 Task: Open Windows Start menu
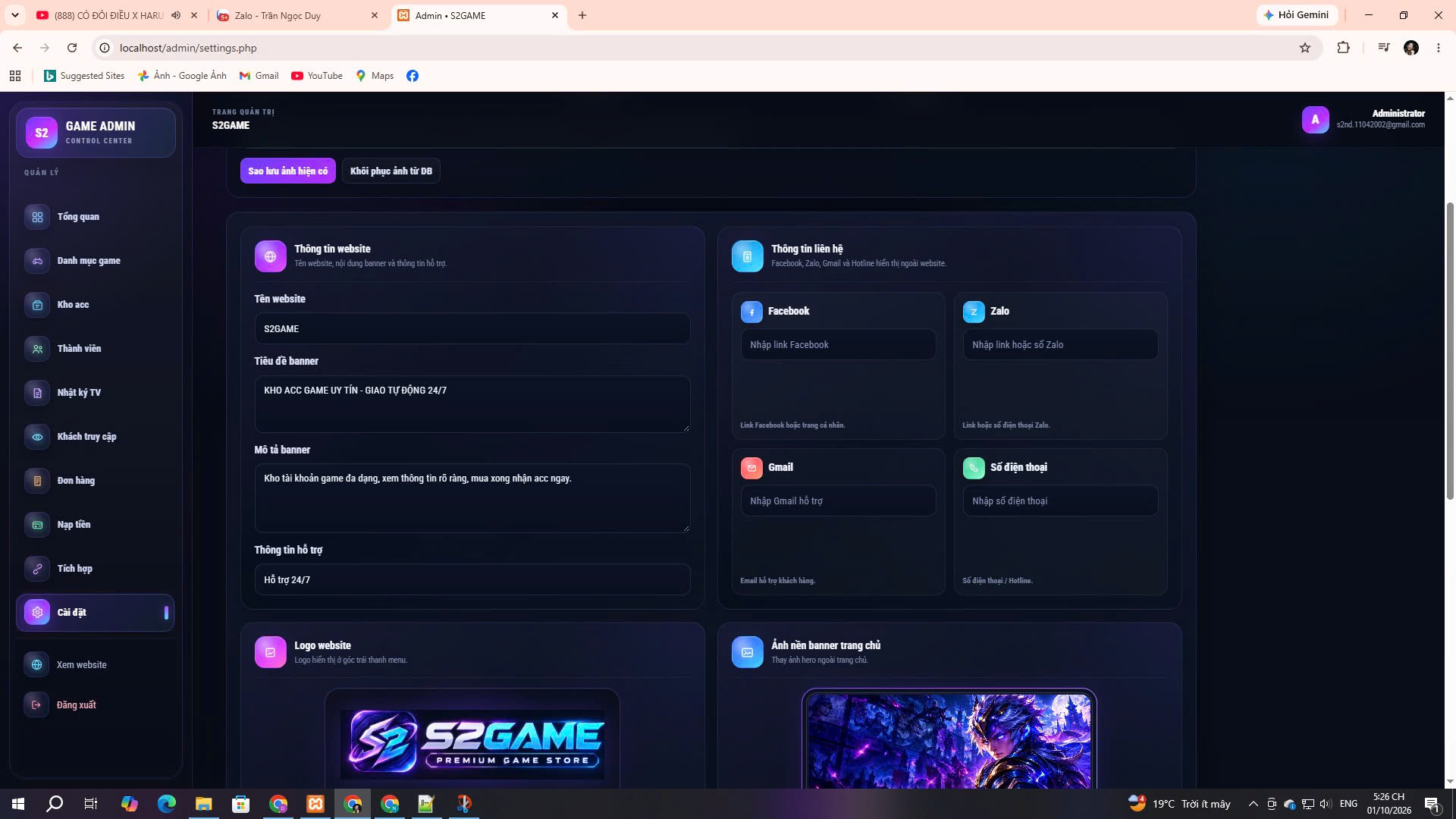[x=18, y=804]
